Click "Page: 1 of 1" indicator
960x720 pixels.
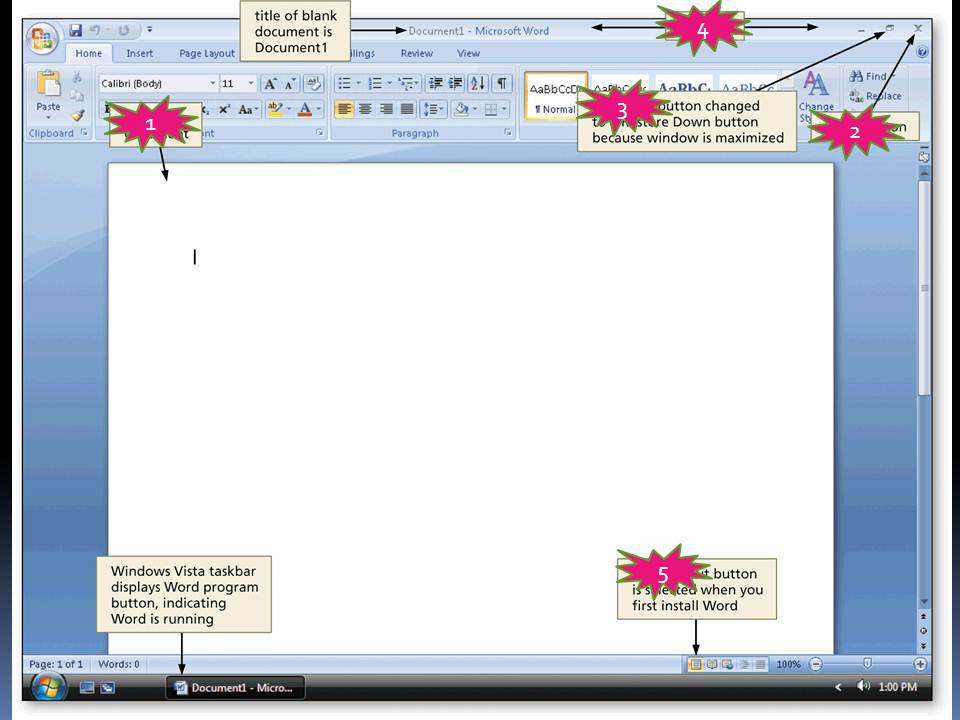pos(56,664)
